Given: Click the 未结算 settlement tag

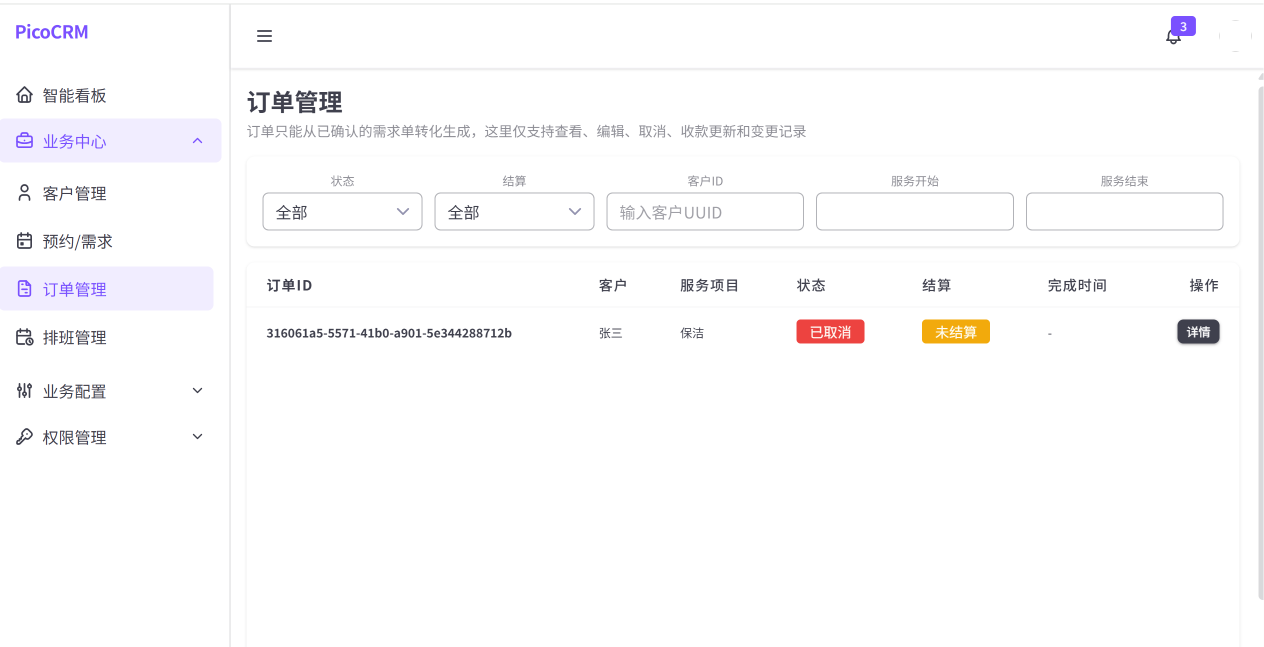Looking at the screenshot, I should (x=956, y=332).
